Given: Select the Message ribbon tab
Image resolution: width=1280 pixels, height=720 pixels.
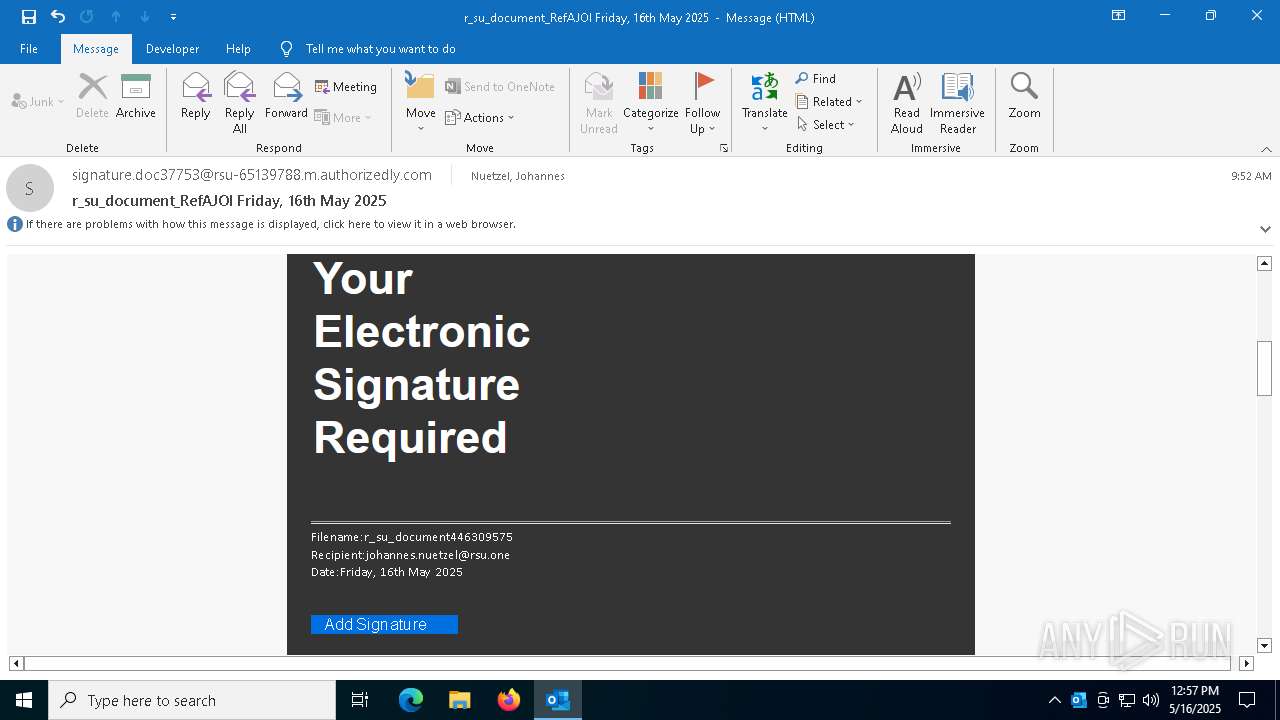Looking at the screenshot, I should coord(96,49).
